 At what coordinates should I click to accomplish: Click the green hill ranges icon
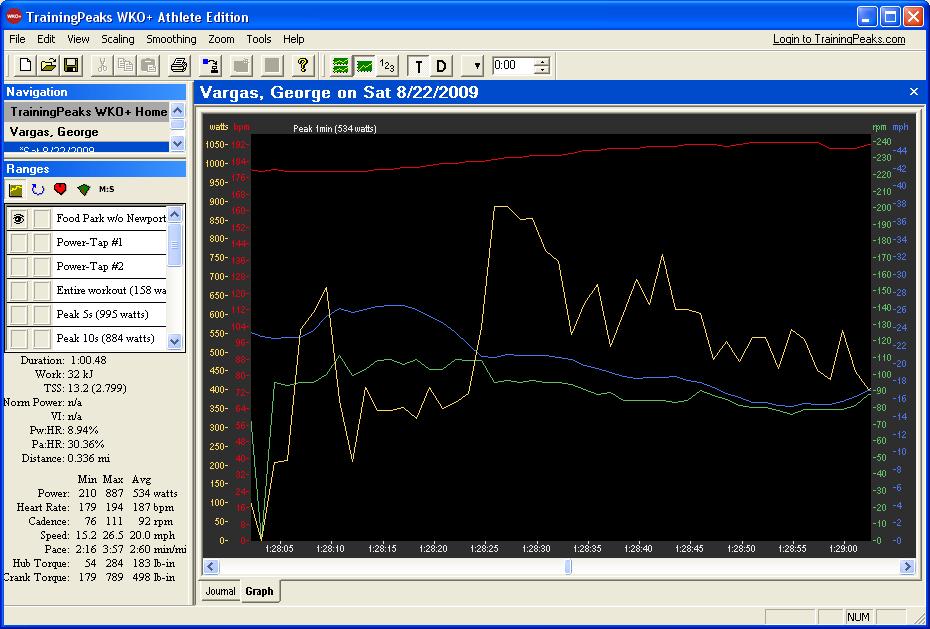(x=83, y=189)
